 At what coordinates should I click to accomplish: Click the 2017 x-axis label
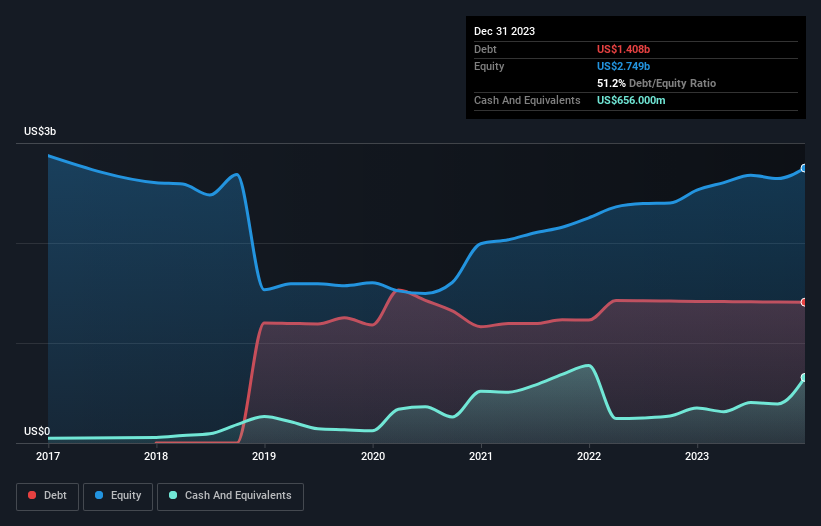pyautogui.click(x=48, y=456)
